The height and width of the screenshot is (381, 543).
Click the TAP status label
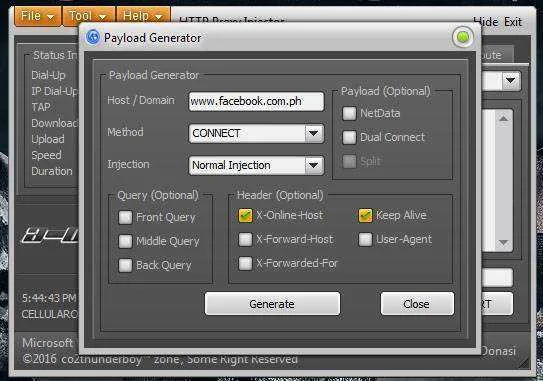coord(41,107)
